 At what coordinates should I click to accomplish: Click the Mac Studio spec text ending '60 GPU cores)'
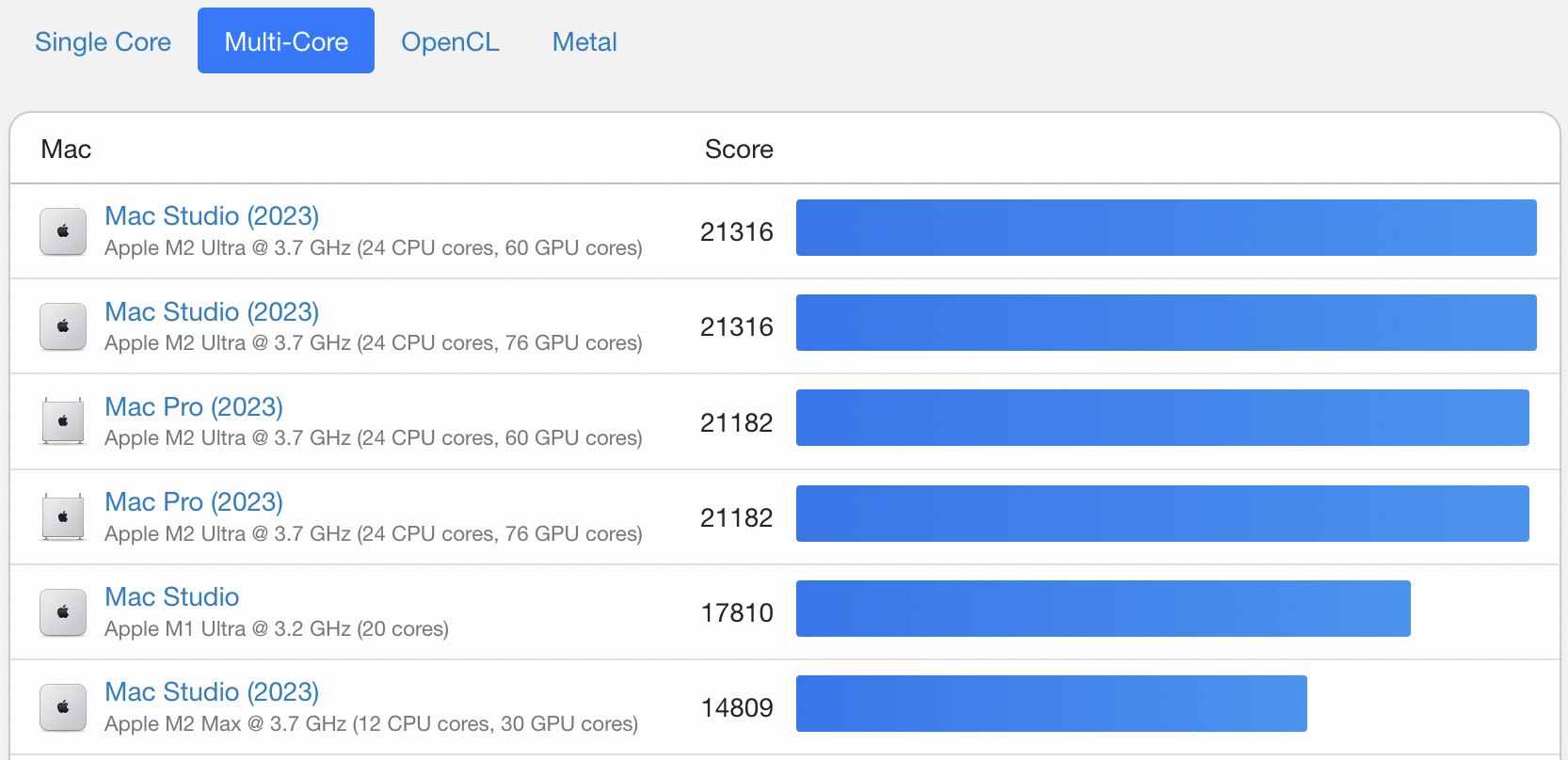(374, 248)
